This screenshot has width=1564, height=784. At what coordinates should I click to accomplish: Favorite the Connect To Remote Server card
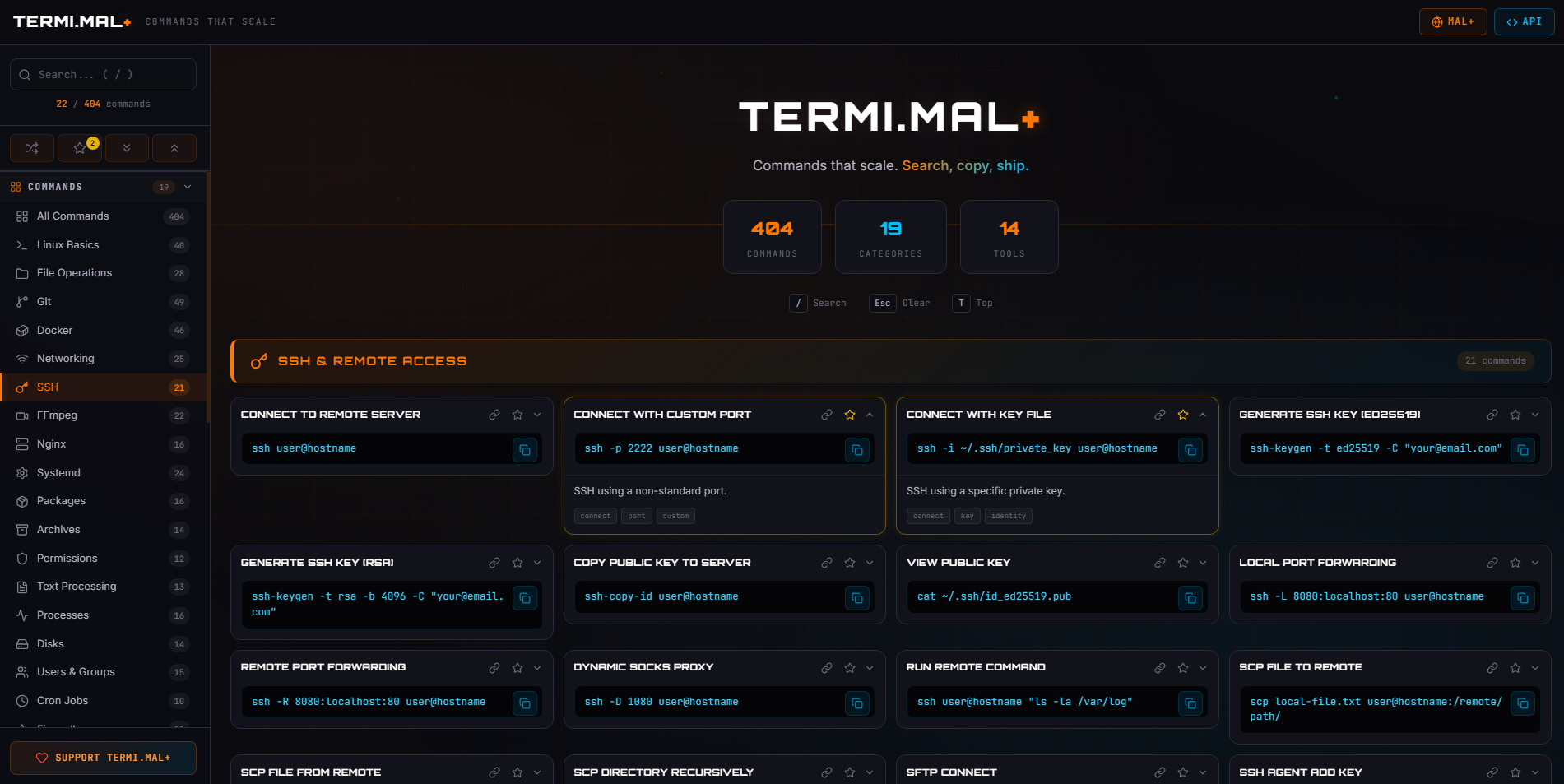tap(517, 415)
